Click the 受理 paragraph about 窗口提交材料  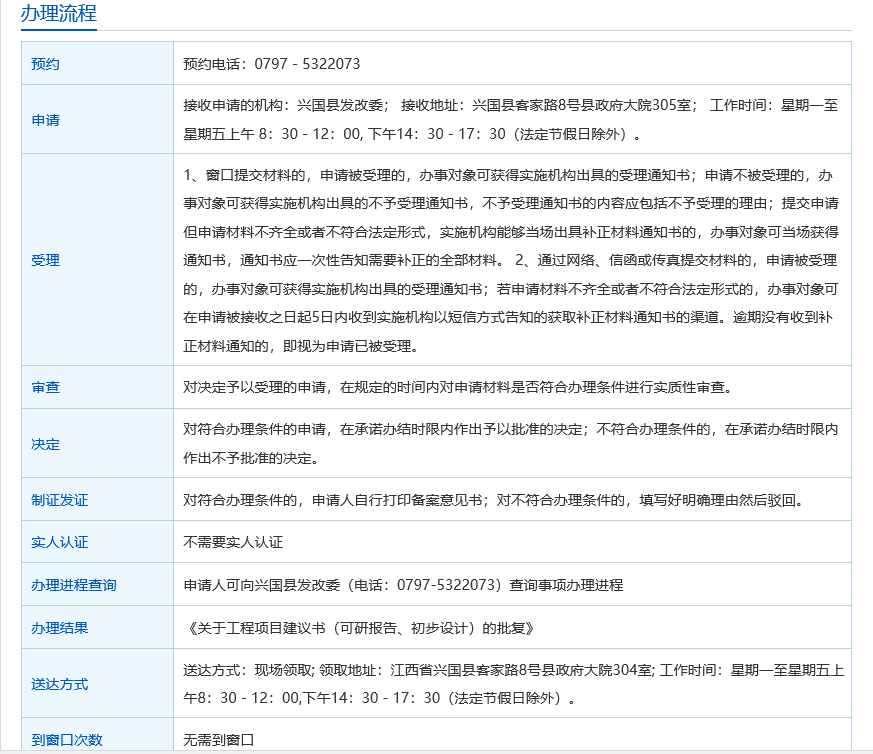[x=510, y=260]
